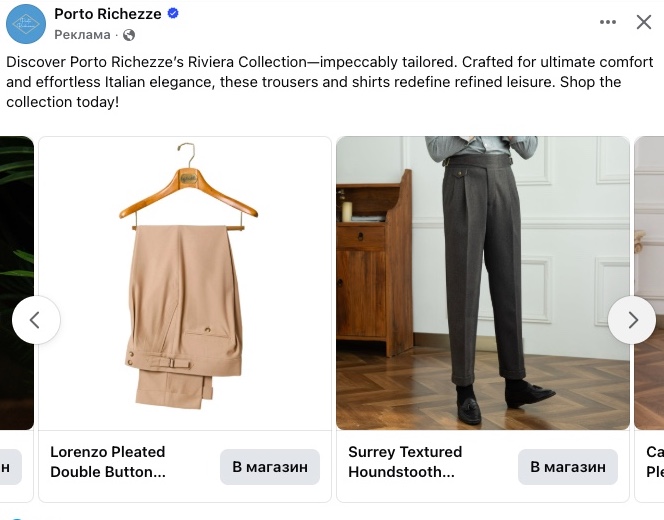Click the blue verified badge
This screenshot has width=664, height=520.
[173, 14]
